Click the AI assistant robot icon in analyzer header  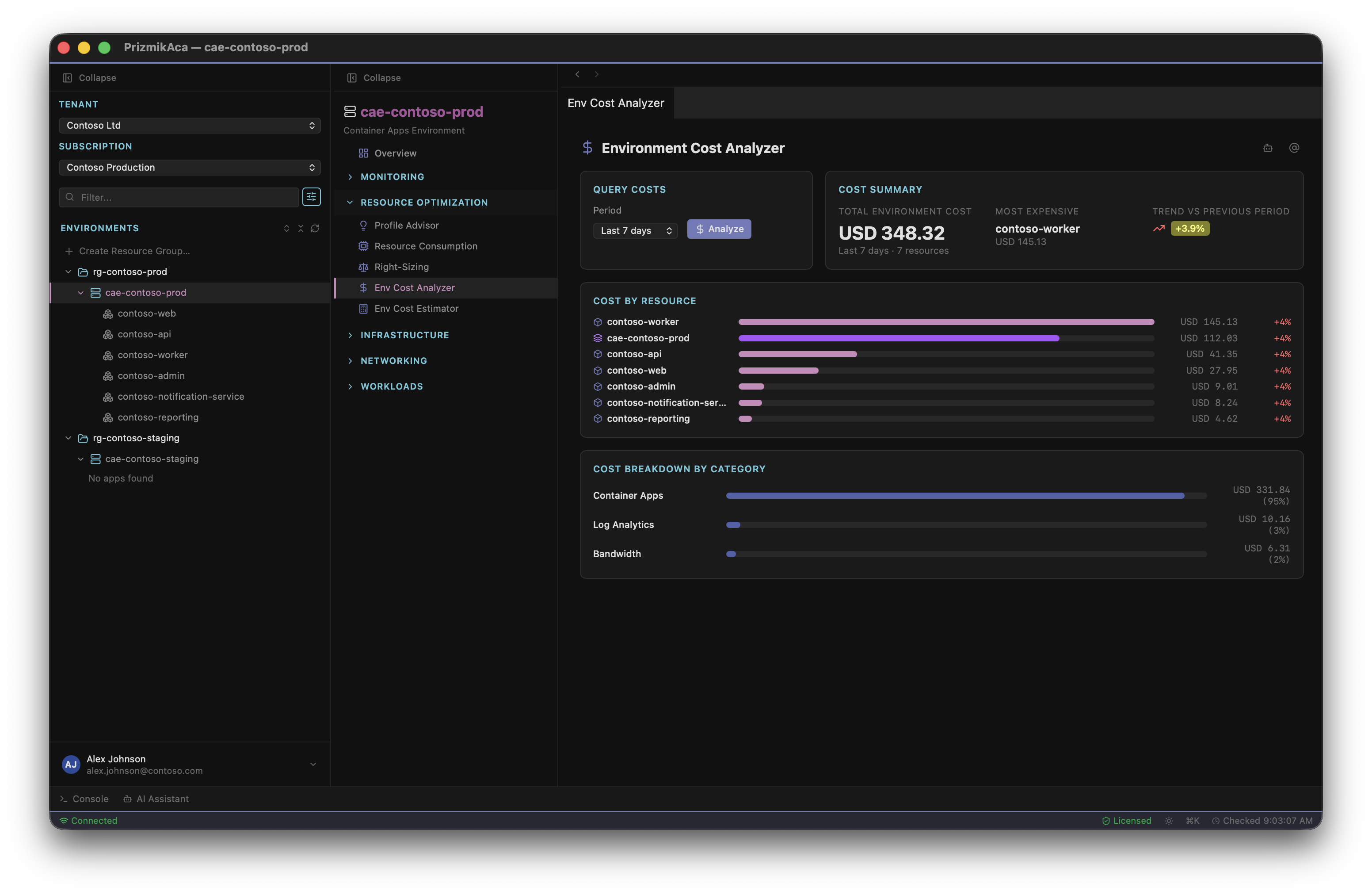1268,148
